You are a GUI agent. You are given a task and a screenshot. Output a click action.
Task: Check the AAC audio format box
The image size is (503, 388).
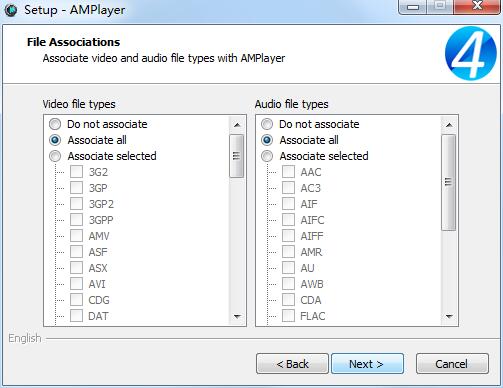288,172
